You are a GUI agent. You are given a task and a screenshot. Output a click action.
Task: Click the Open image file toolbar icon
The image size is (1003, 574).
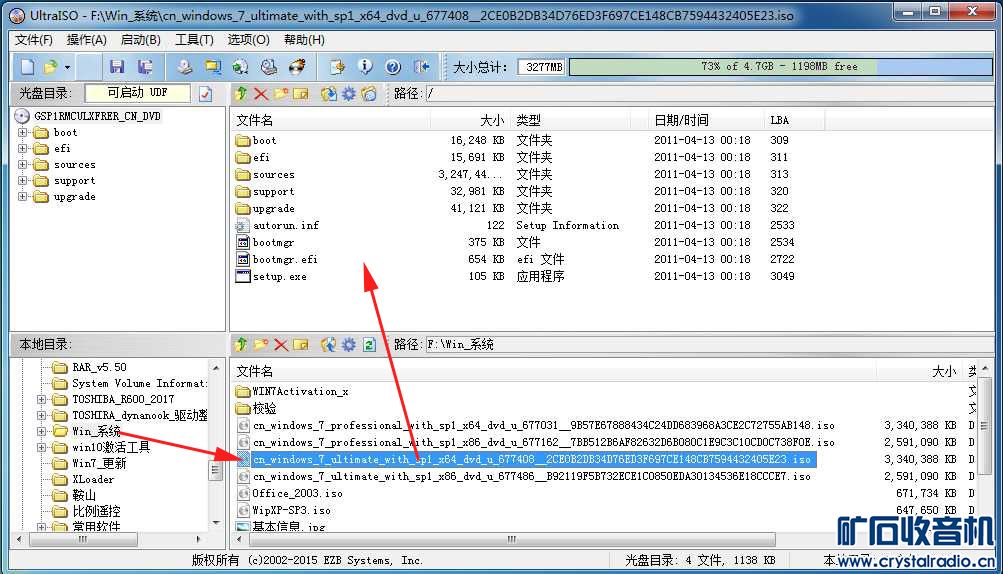pyautogui.click(x=51, y=67)
